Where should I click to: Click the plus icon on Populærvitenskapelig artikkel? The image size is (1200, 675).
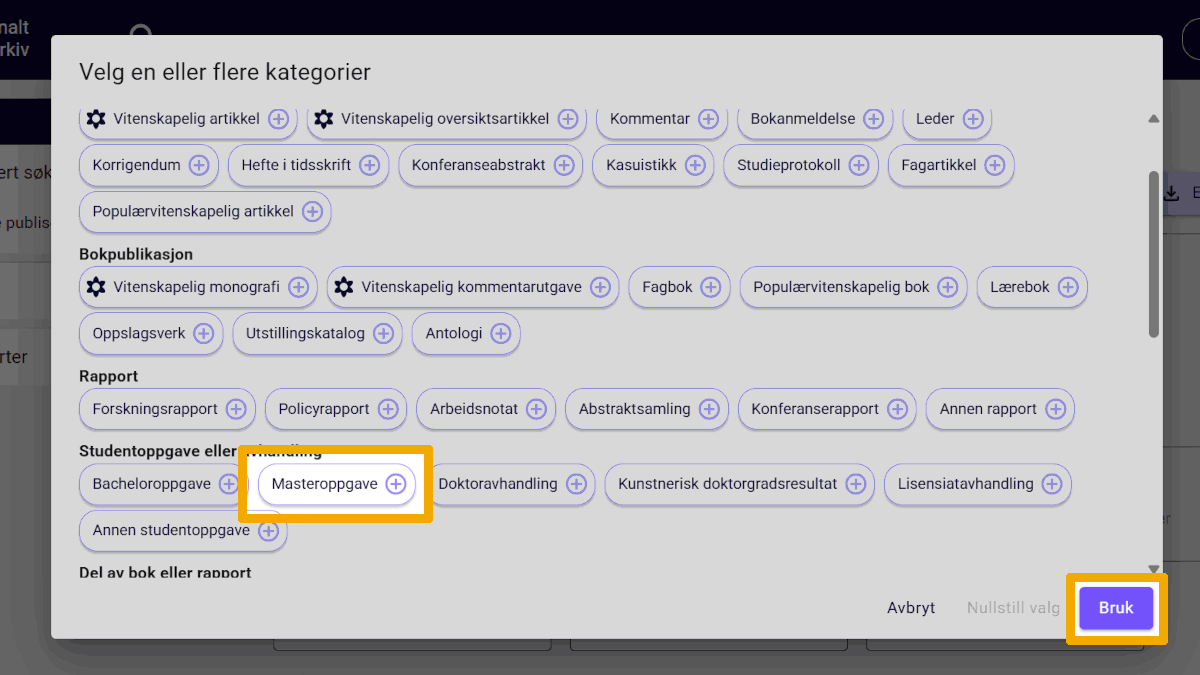[x=312, y=211]
